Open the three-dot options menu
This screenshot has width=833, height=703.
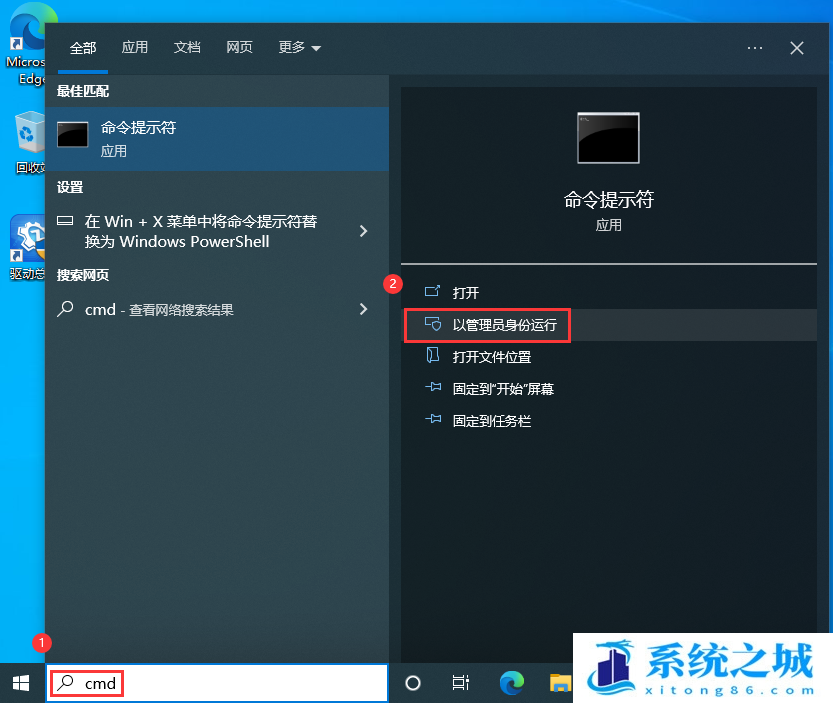pos(754,48)
